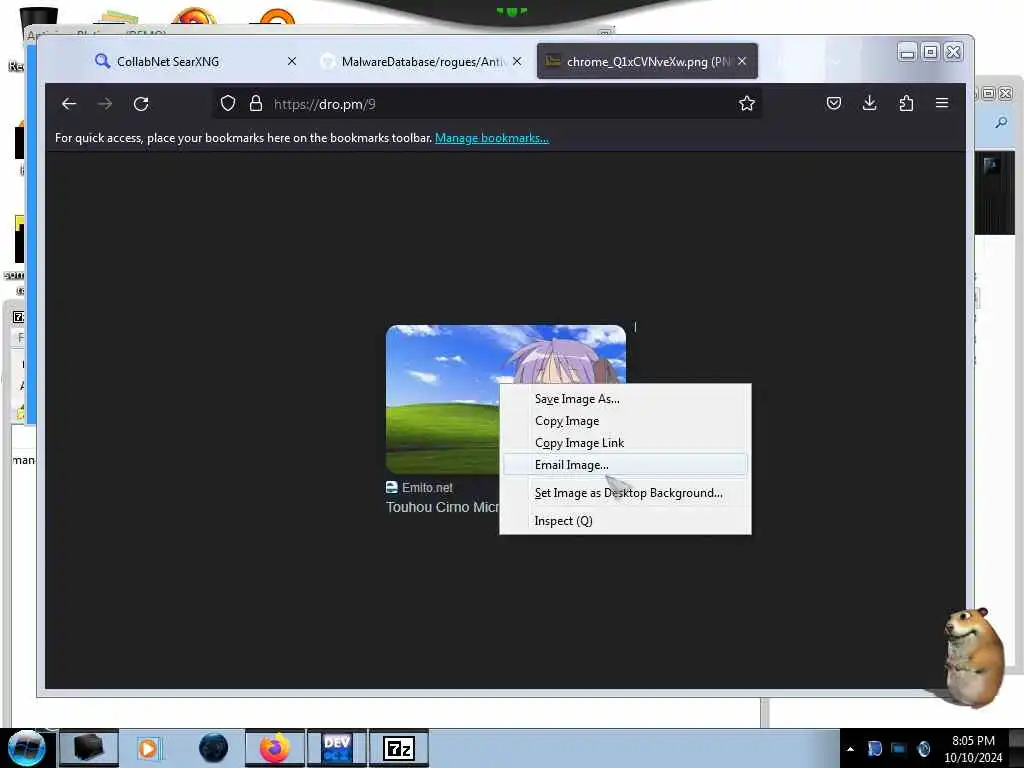The height and width of the screenshot is (768, 1024).
Task: Click the https://dro.pm/9 address bar
Action: coord(487,104)
